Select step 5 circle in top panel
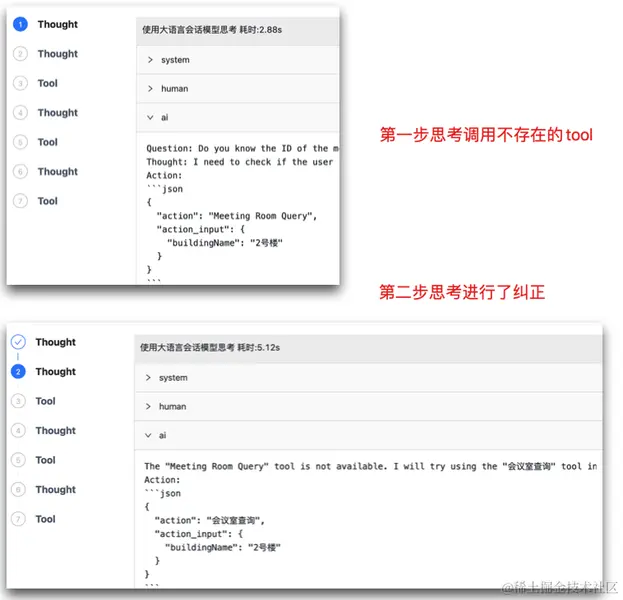Screen dimensions: 623x600 pyautogui.click(x=20, y=142)
